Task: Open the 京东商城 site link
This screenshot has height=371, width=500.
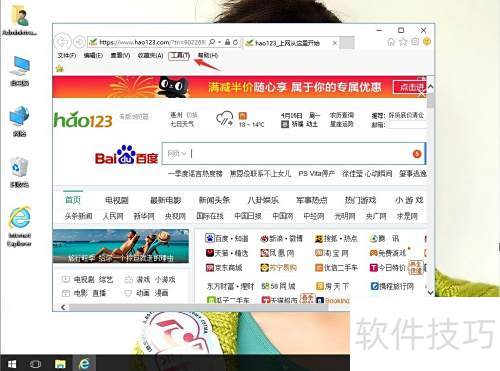Action: click(224, 268)
